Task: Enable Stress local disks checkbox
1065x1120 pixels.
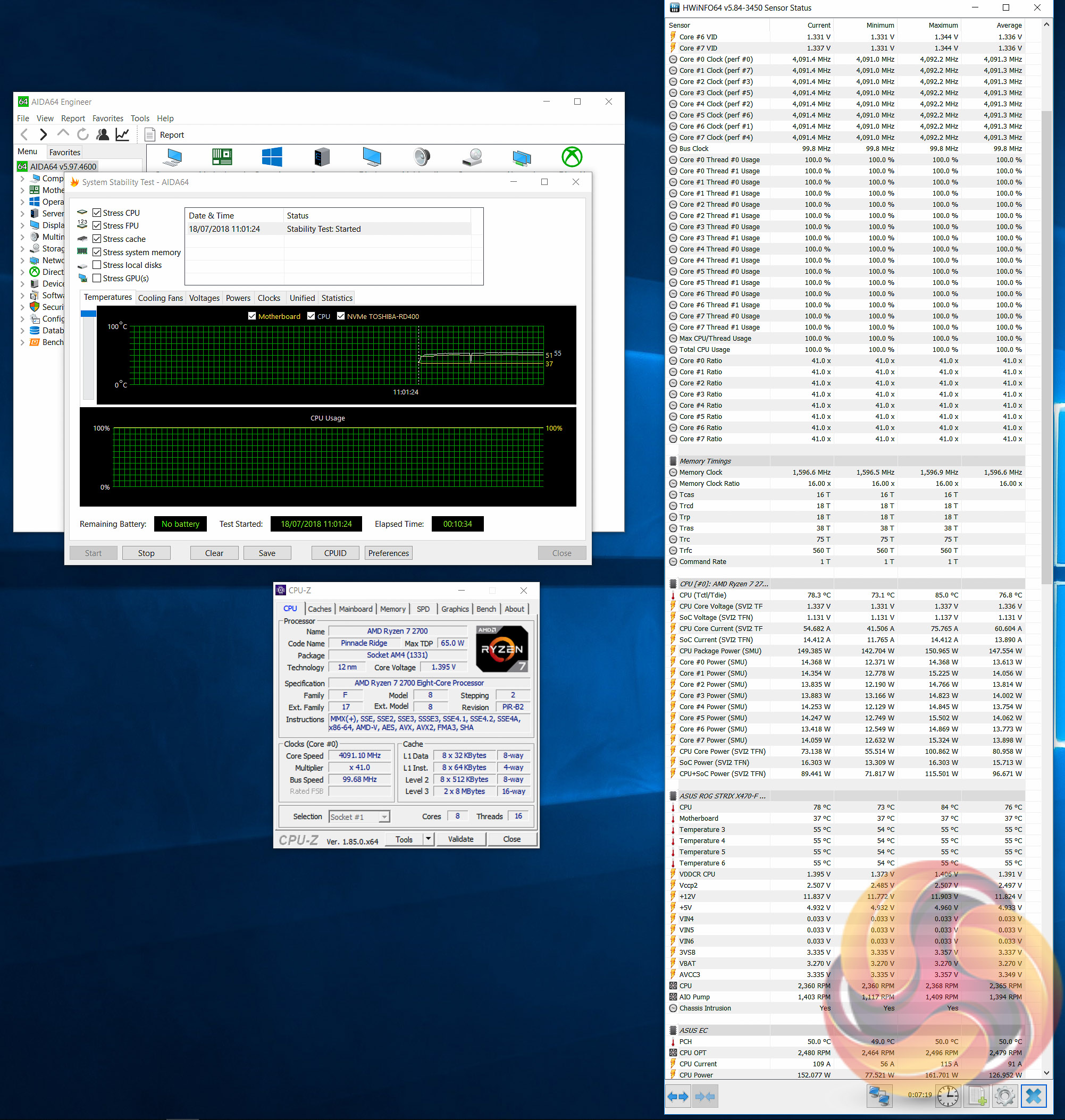Action: (x=97, y=265)
